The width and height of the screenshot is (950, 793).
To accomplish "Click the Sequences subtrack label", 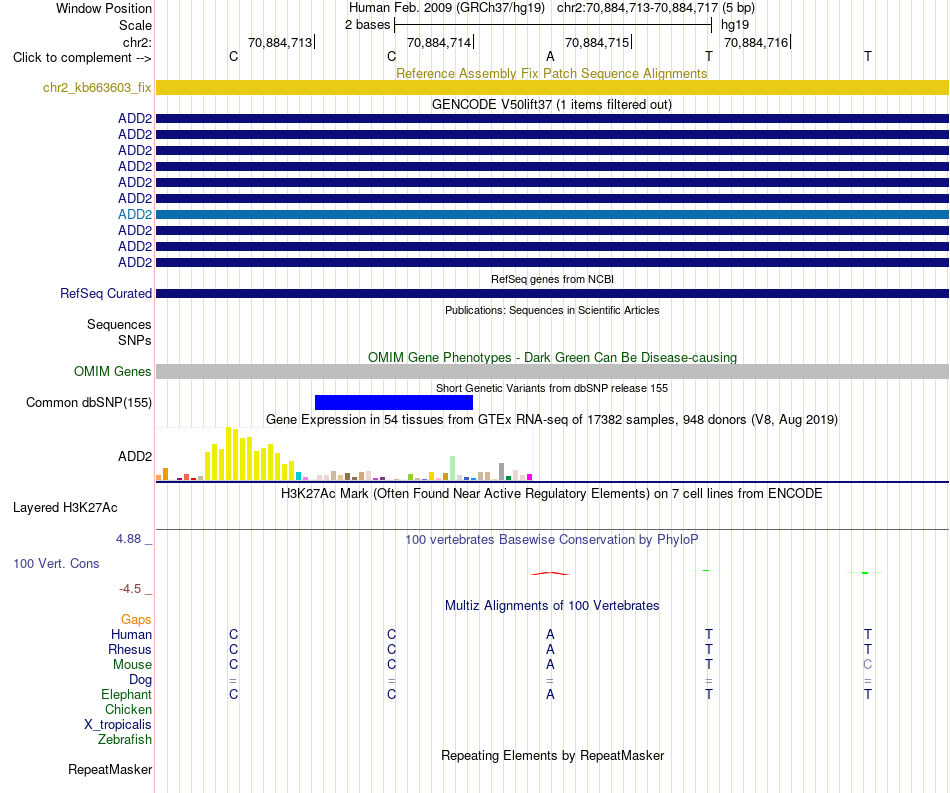I will point(119,324).
